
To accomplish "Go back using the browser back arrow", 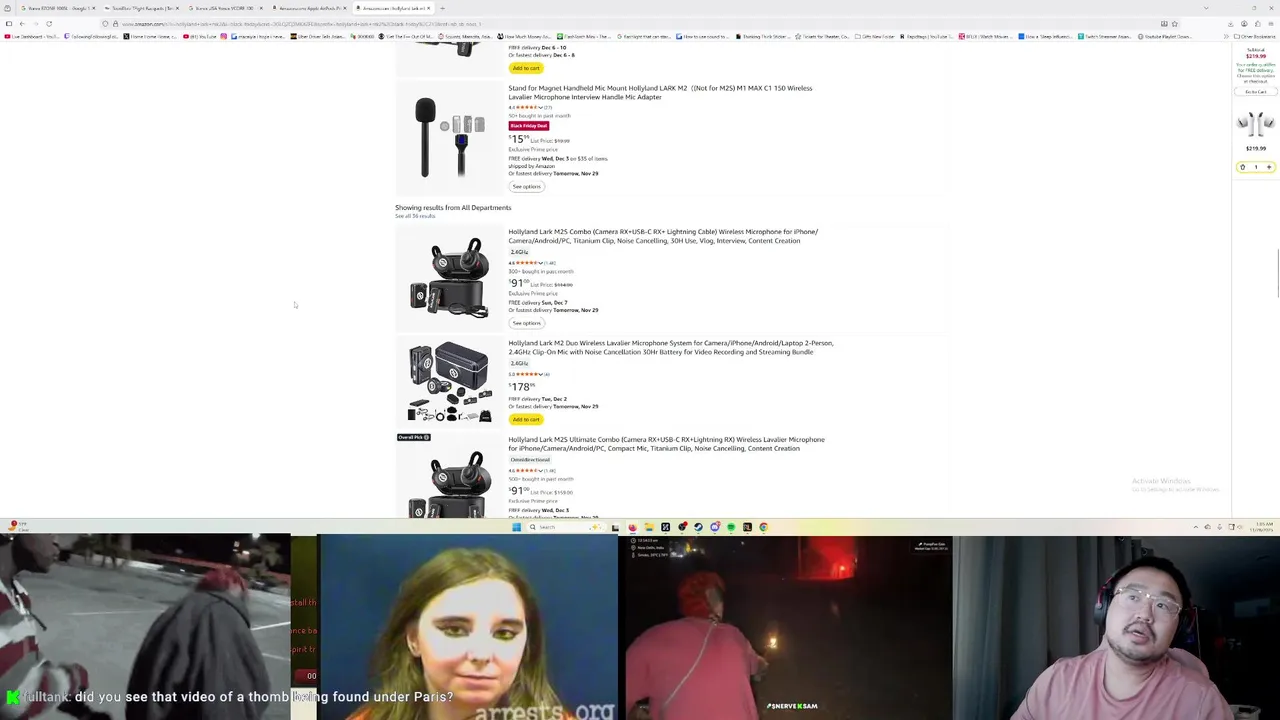I will (x=22, y=24).
